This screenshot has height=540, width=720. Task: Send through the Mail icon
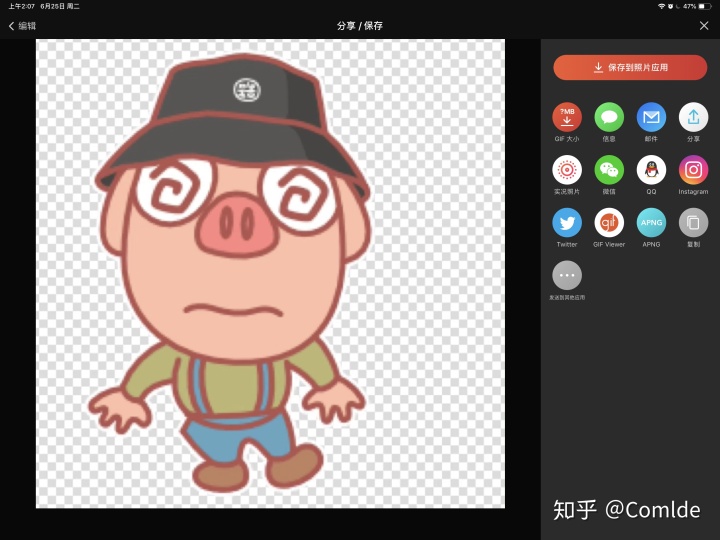(651, 117)
